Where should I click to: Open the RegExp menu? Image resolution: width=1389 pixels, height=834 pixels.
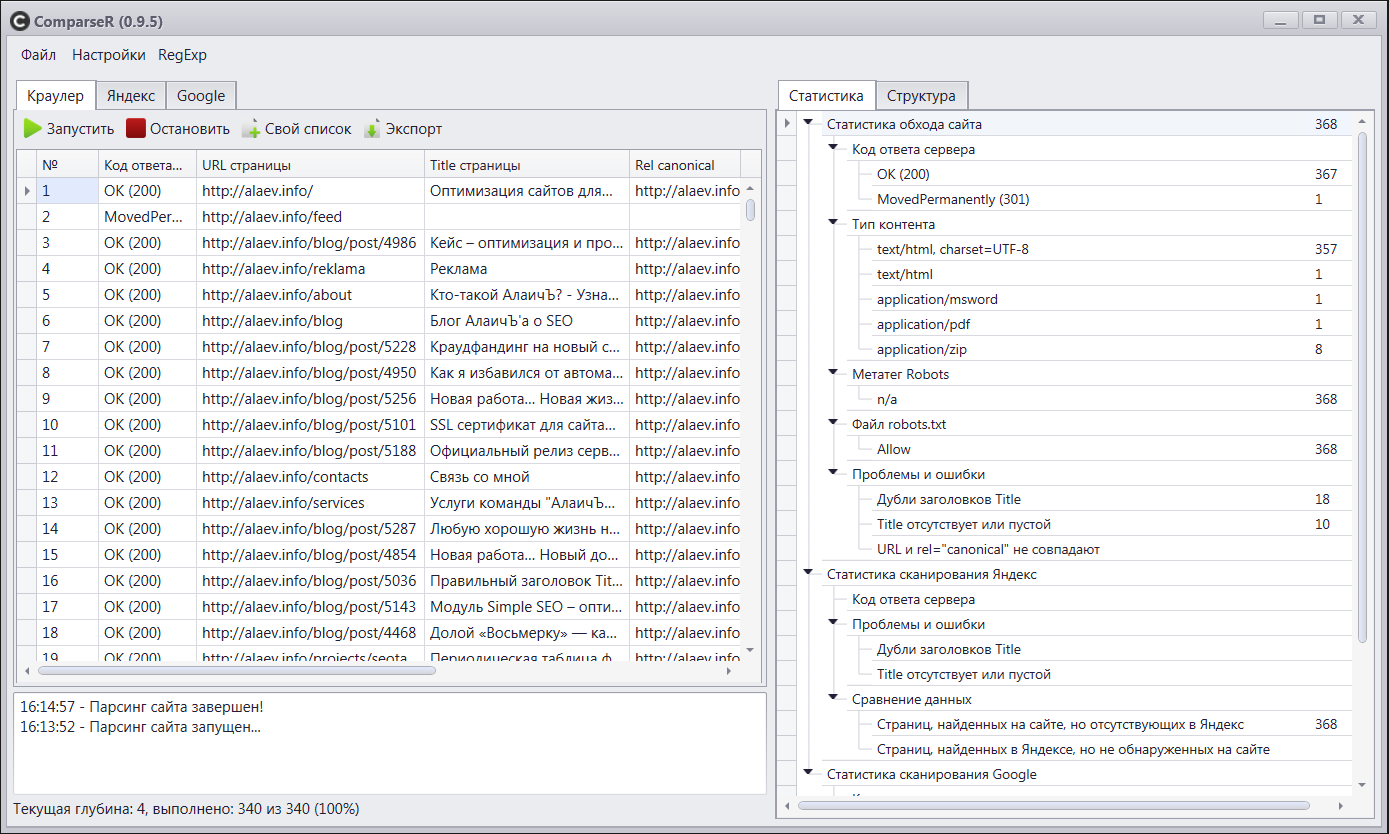183,55
